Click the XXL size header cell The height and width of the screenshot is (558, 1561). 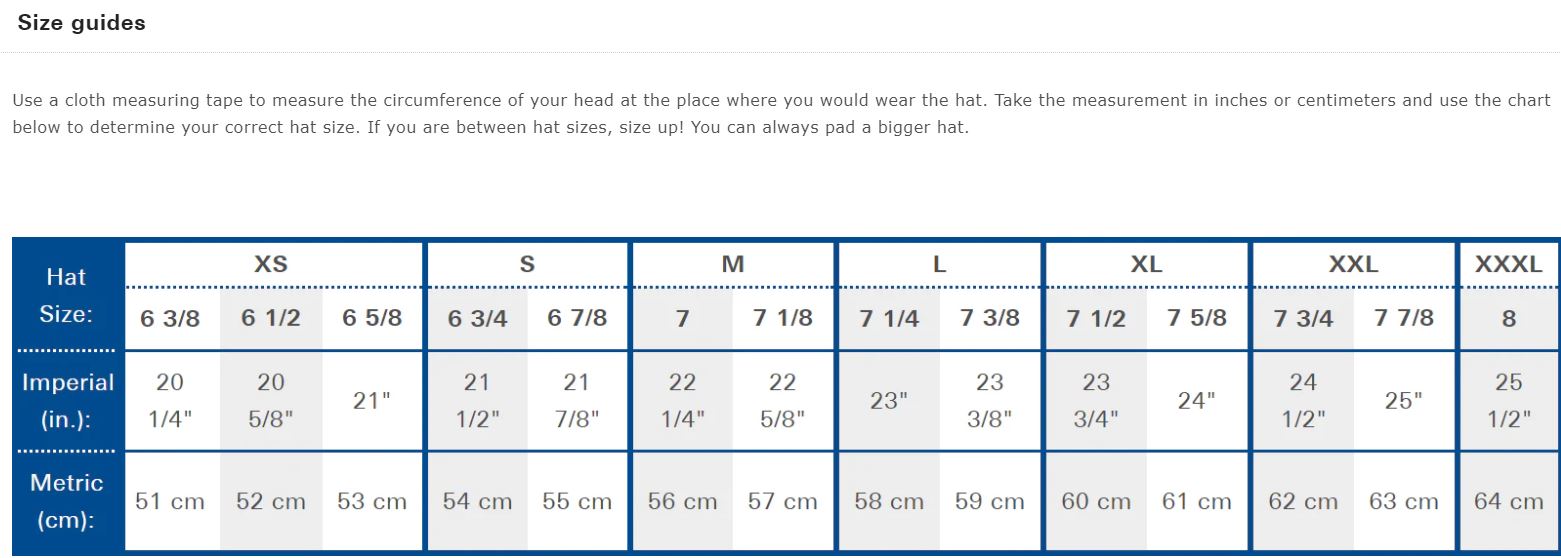tap(1353, 264)
